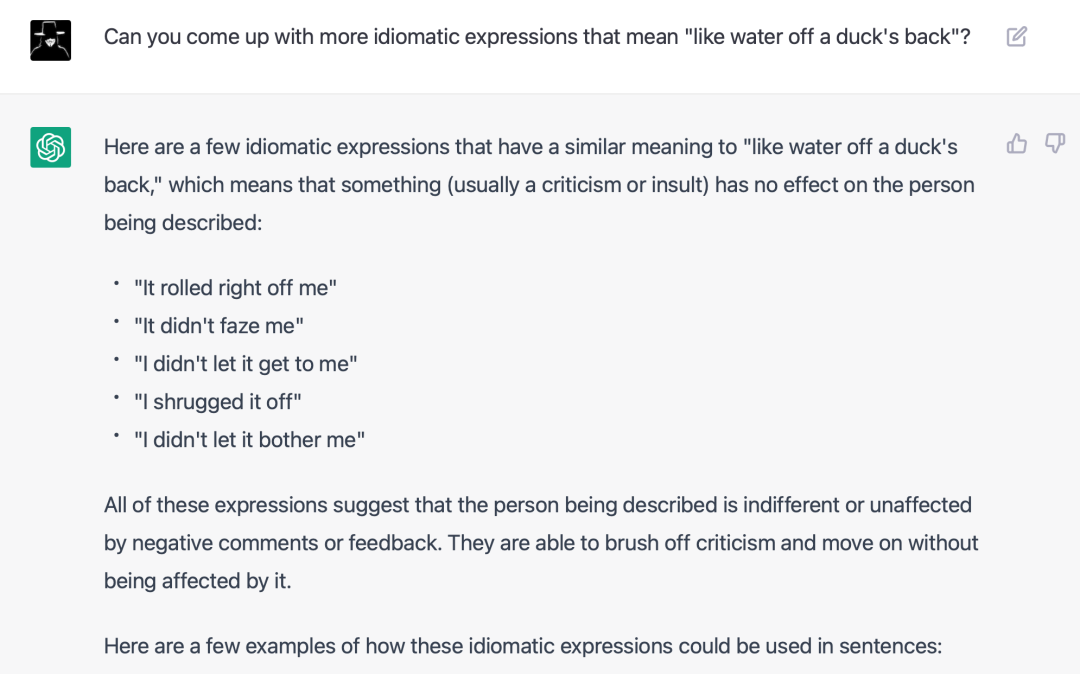Give the response a thumbs up
This screenshot has height=674, width=1080.
click(1017, 144)
